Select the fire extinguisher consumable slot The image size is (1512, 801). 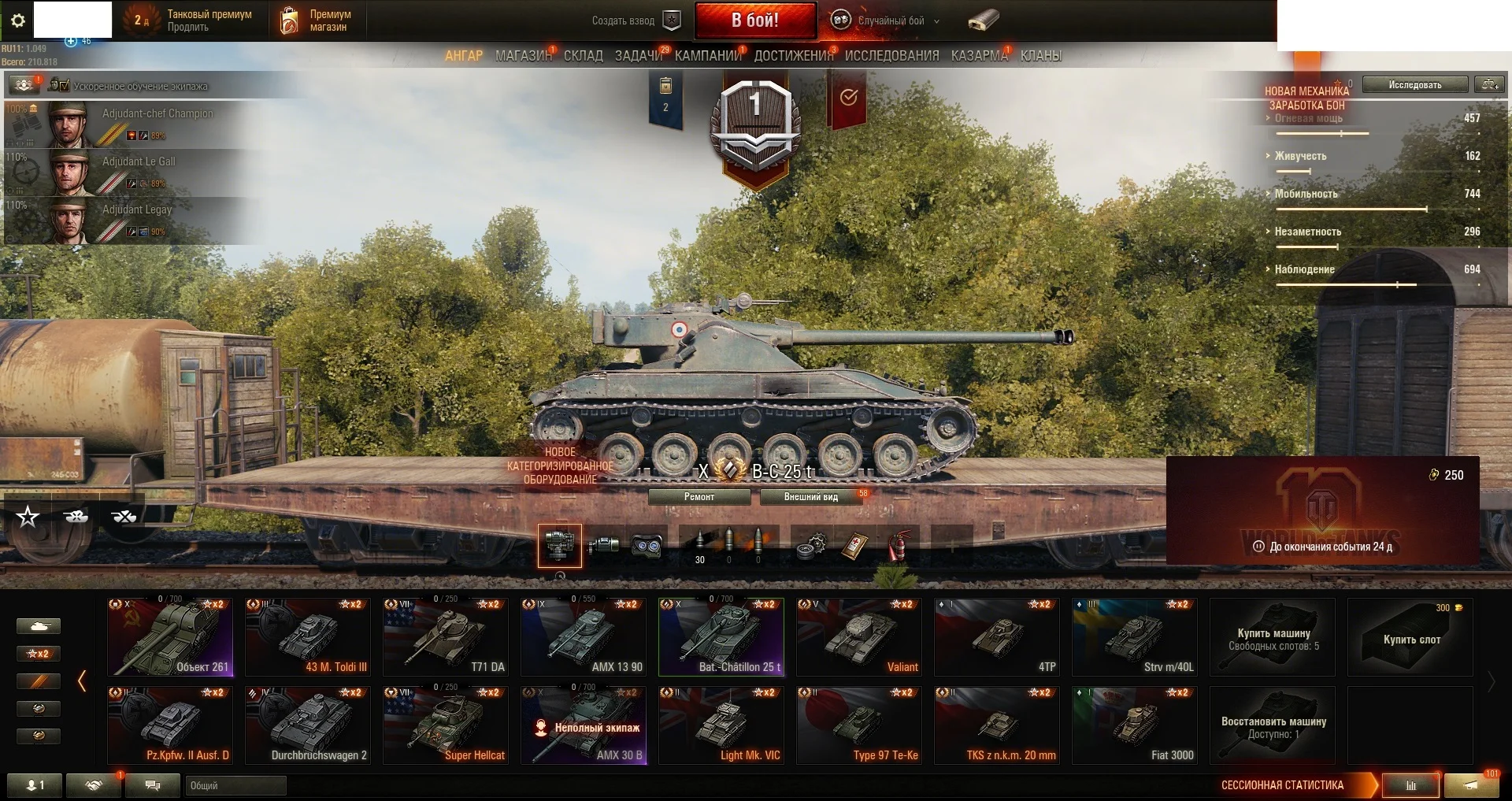tap(898, 545)
